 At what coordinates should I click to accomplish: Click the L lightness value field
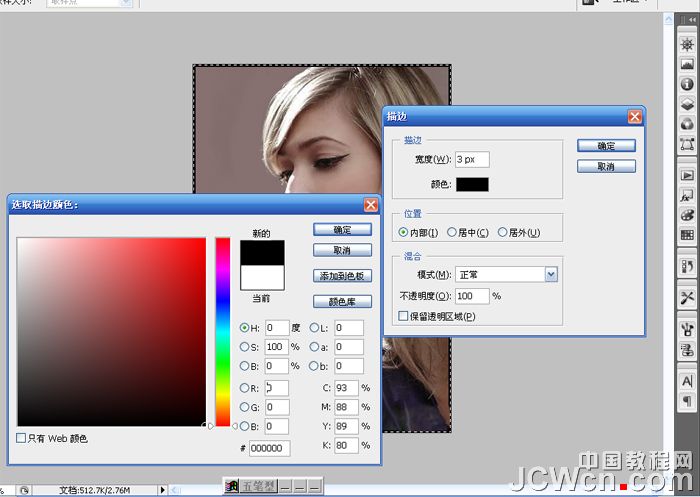(x=349, y=328)
